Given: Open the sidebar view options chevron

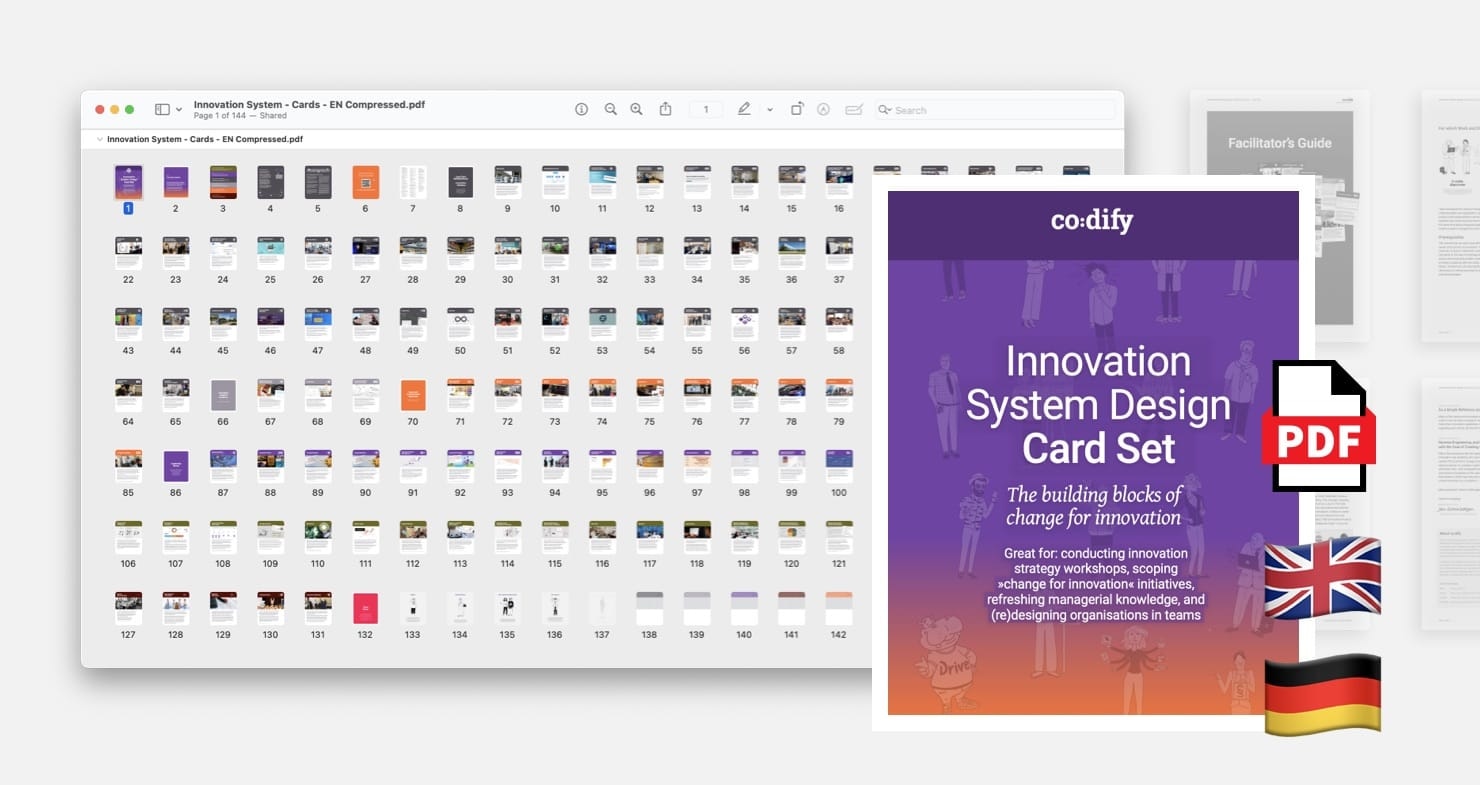Looking at the screenshot, I should click(x=179, y=110).
